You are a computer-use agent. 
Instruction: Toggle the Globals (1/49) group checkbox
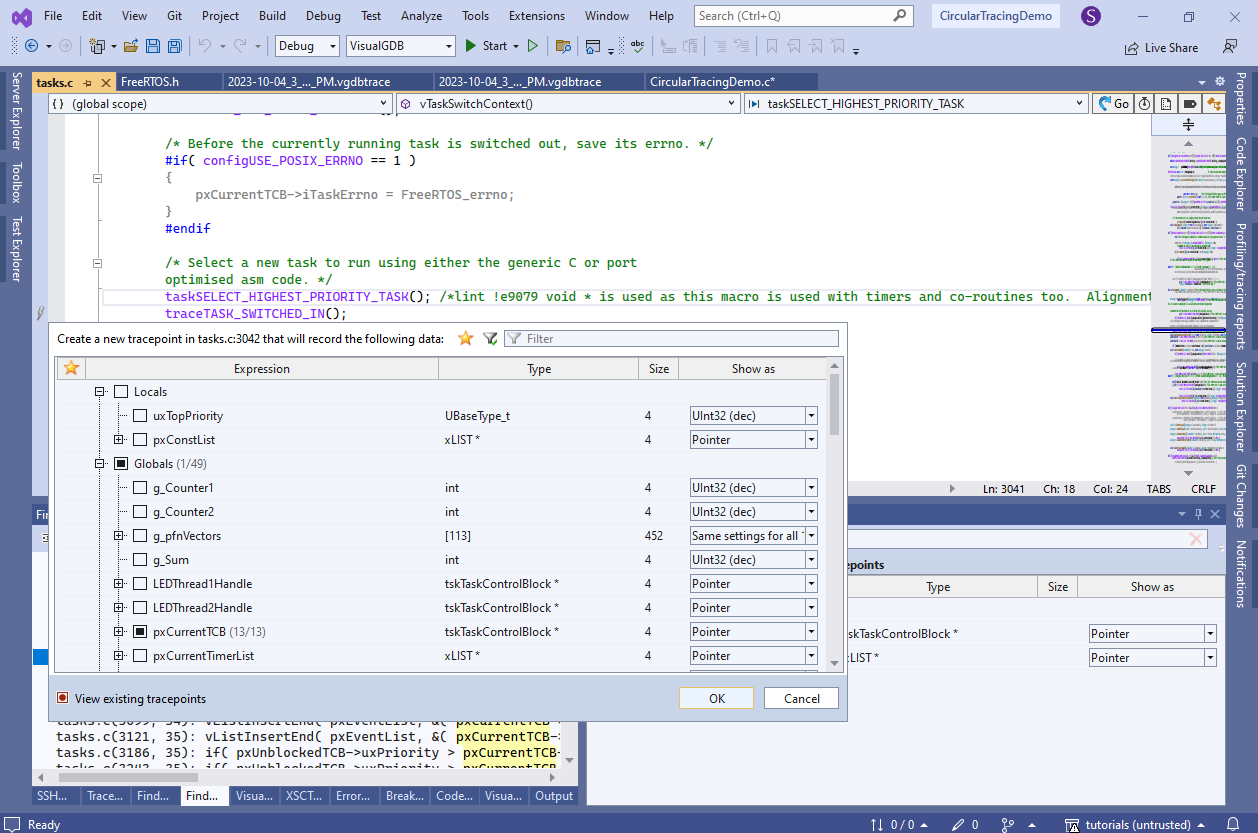121,464
